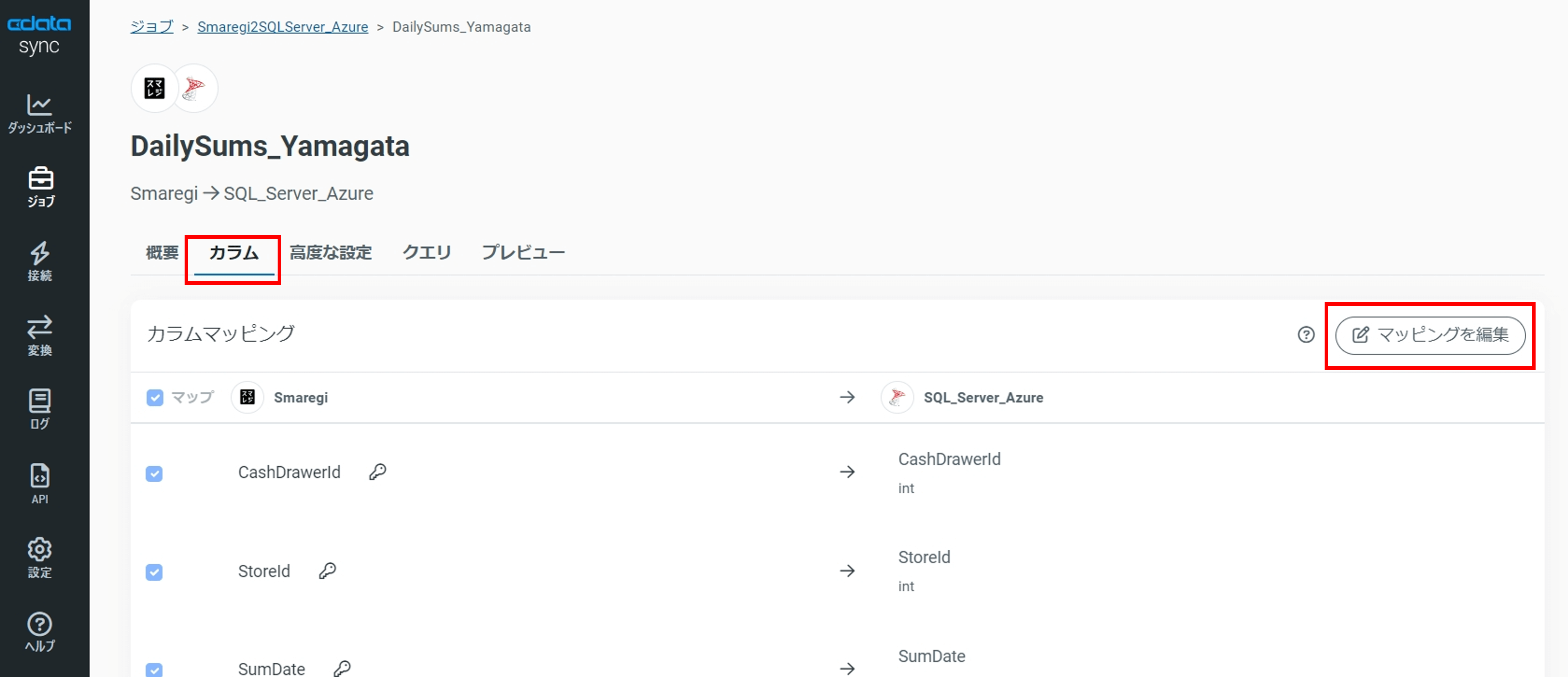
Task: Open Transformations (変換) sidebar icon
Action: pos(40,335)
